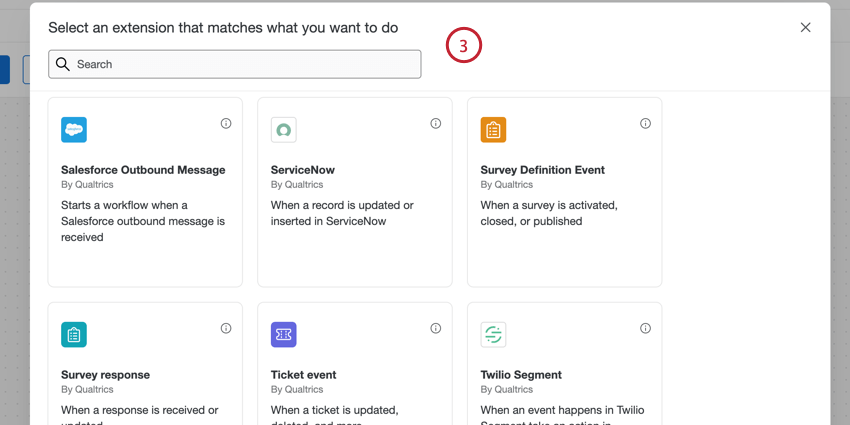View info for Ticket event extension
This screenshot has height=425, width=850.
coord(436,328)
